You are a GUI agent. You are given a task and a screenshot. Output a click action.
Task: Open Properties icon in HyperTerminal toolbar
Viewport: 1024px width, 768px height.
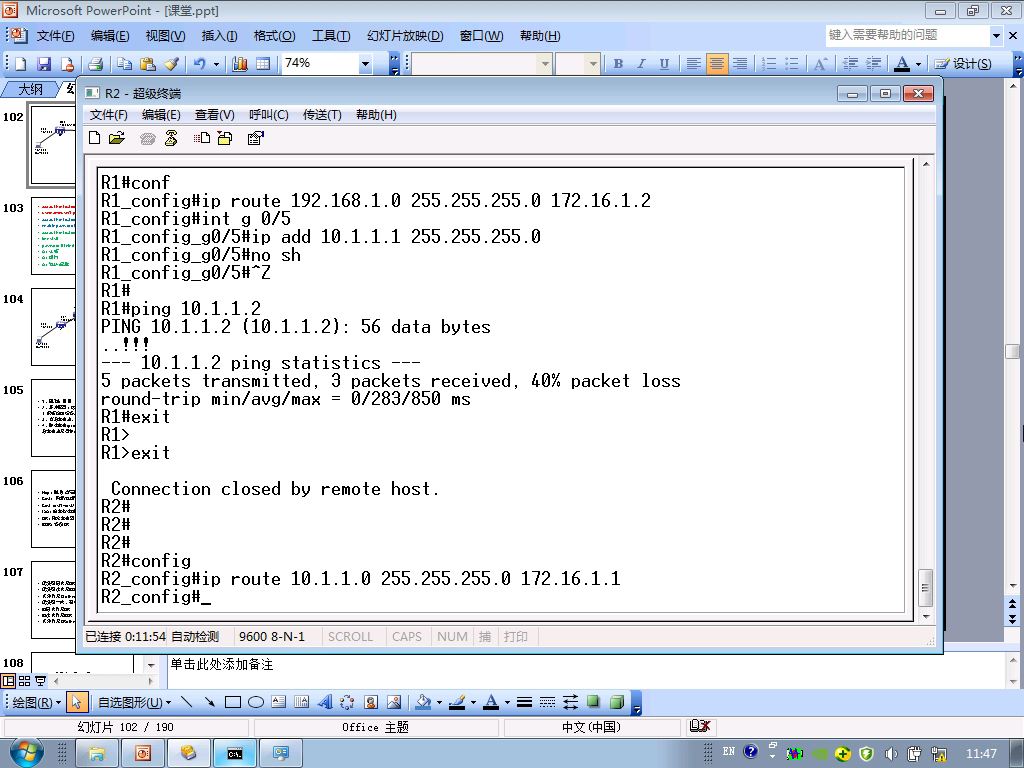point(255,138)
